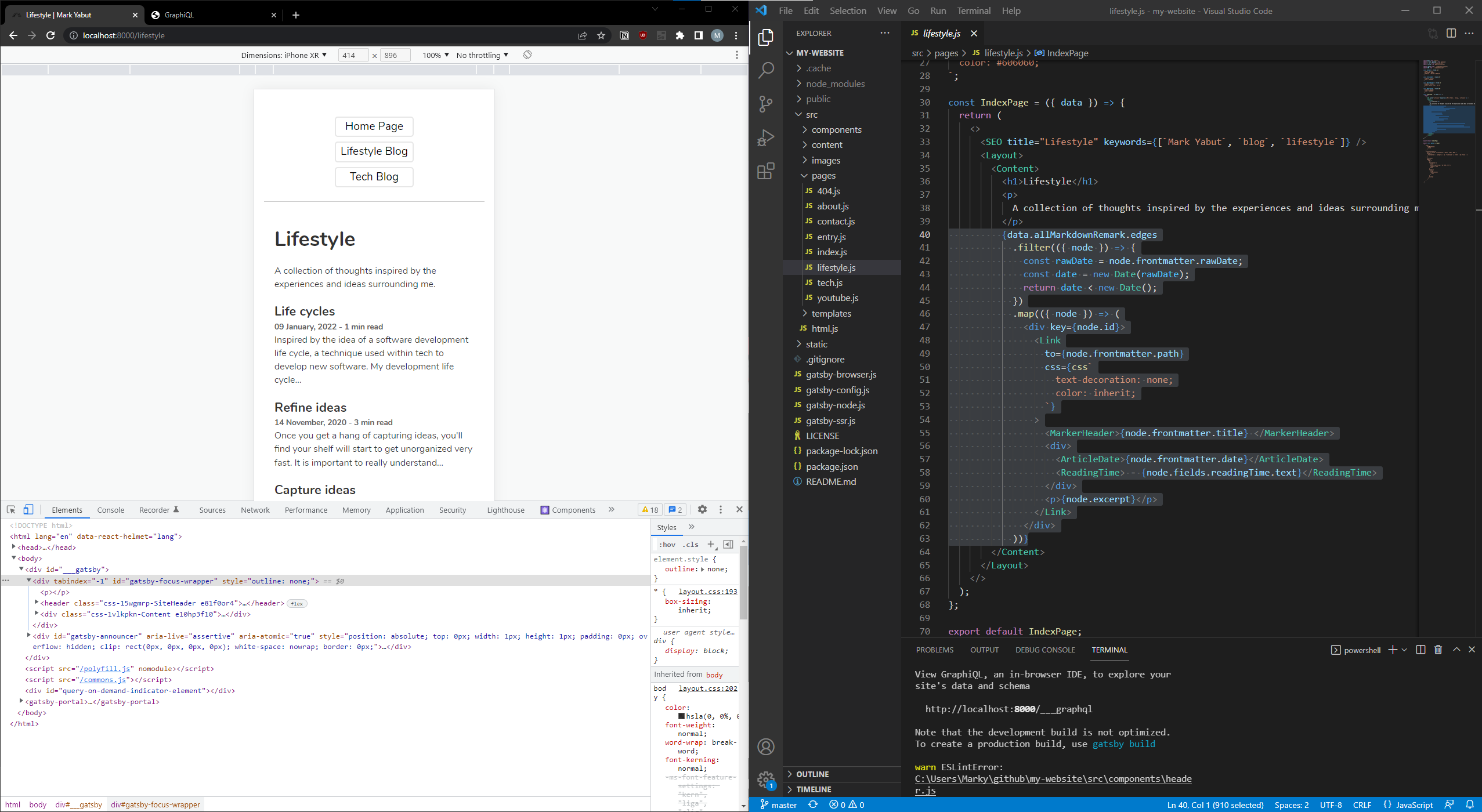Click the Chrome address bar URL

(x=124, y=35)
